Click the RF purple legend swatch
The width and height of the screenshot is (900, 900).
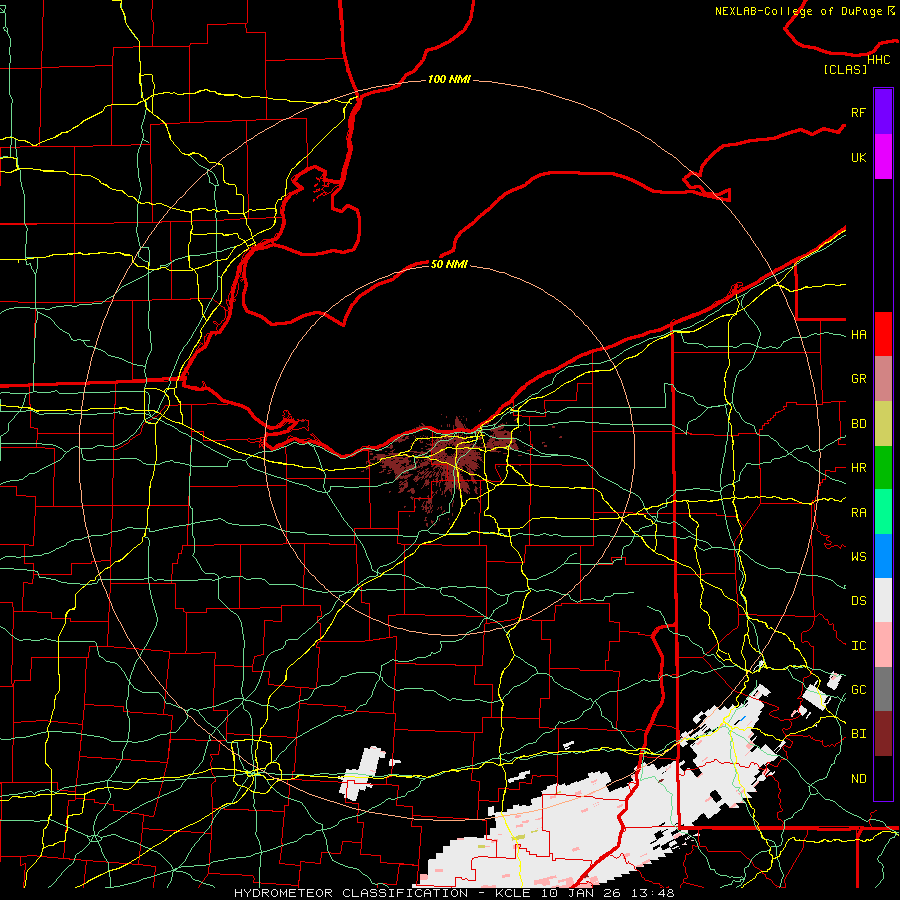883,112
